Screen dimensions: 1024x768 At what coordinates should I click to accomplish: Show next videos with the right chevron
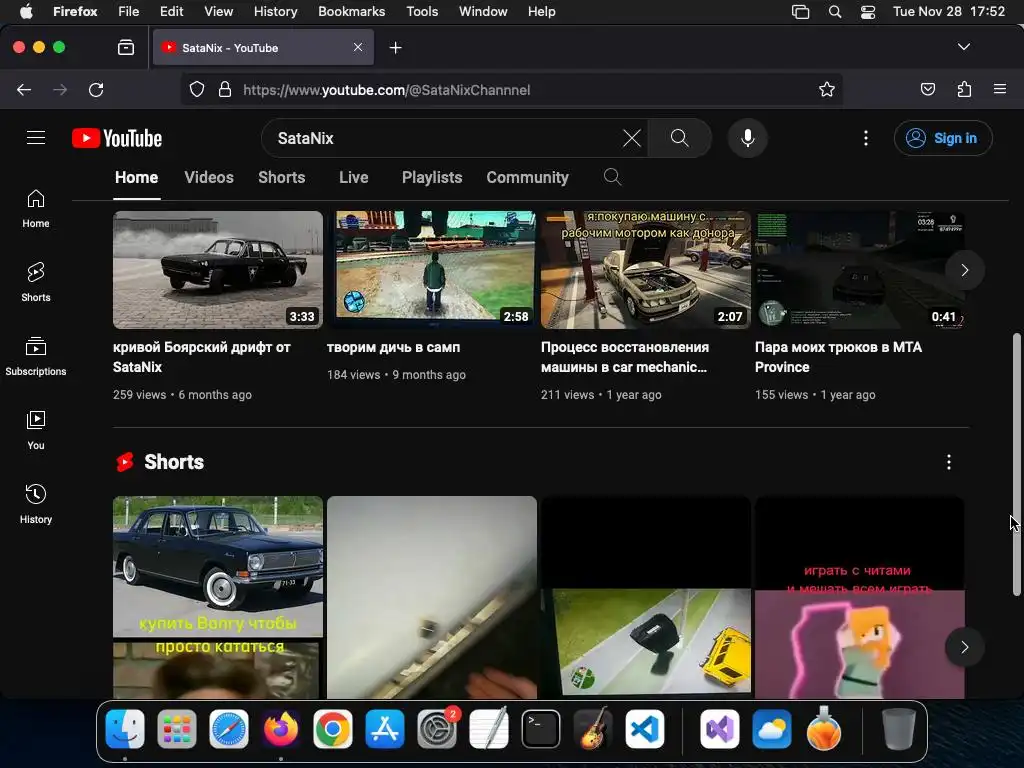pyautogui.click(x=965, y=270)
